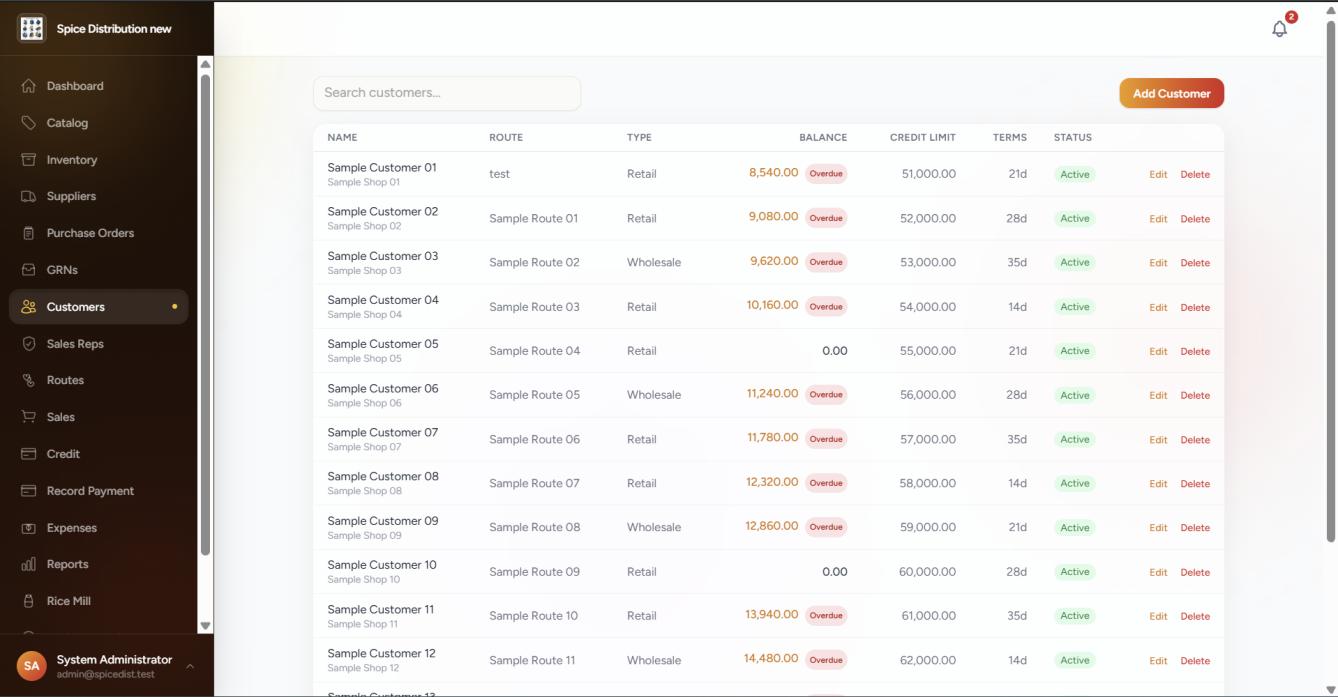Click the Routes icon in sidebar
The image size is (1338, 697).
point(29,380)
